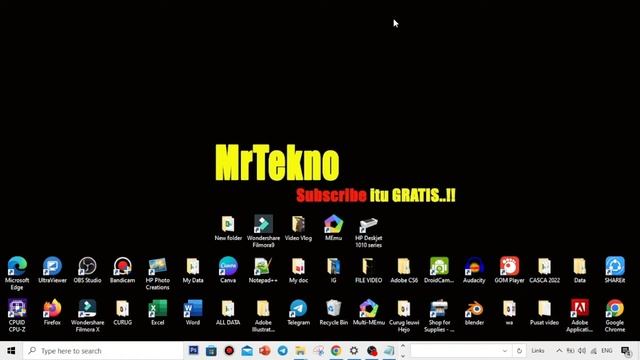Open Chrome from the taskbar
This screenshot has width=640, height=360.
[x=336, y=351]
